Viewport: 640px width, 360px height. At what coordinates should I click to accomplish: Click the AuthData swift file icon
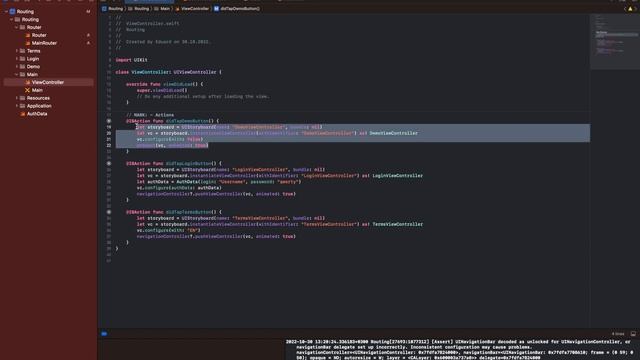(23, 114)
